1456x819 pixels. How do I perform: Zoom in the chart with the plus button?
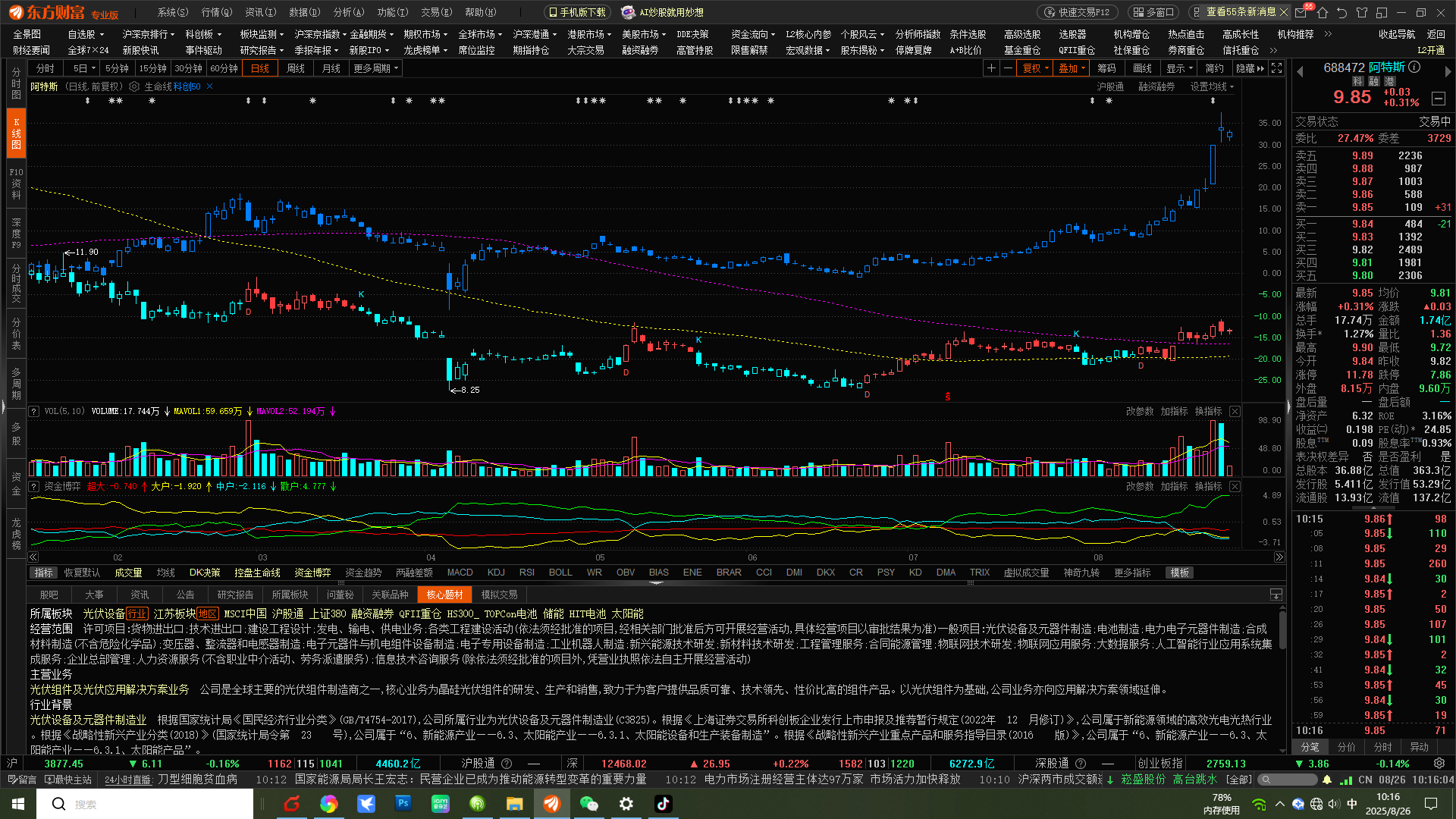pyautogui.click(x=991, y=68)
